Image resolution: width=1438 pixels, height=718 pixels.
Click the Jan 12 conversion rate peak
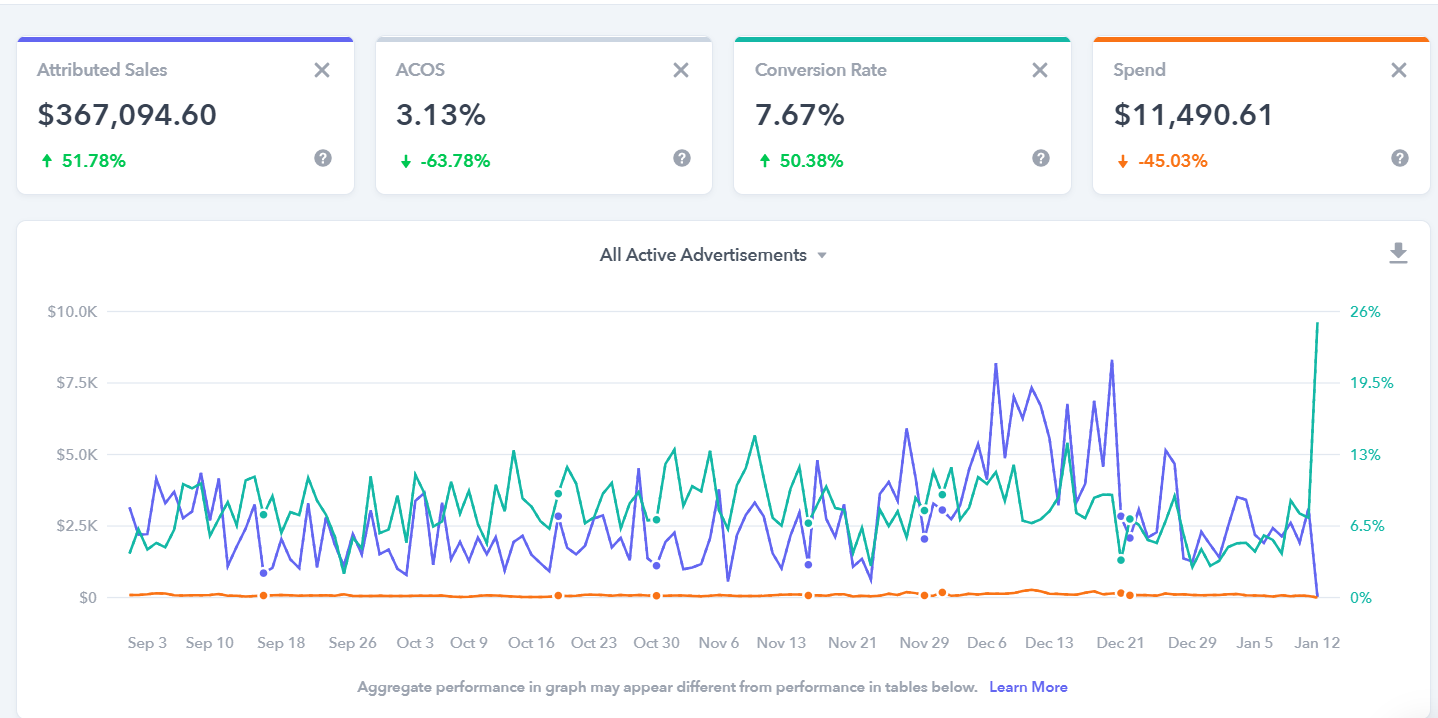(1317, 323)
